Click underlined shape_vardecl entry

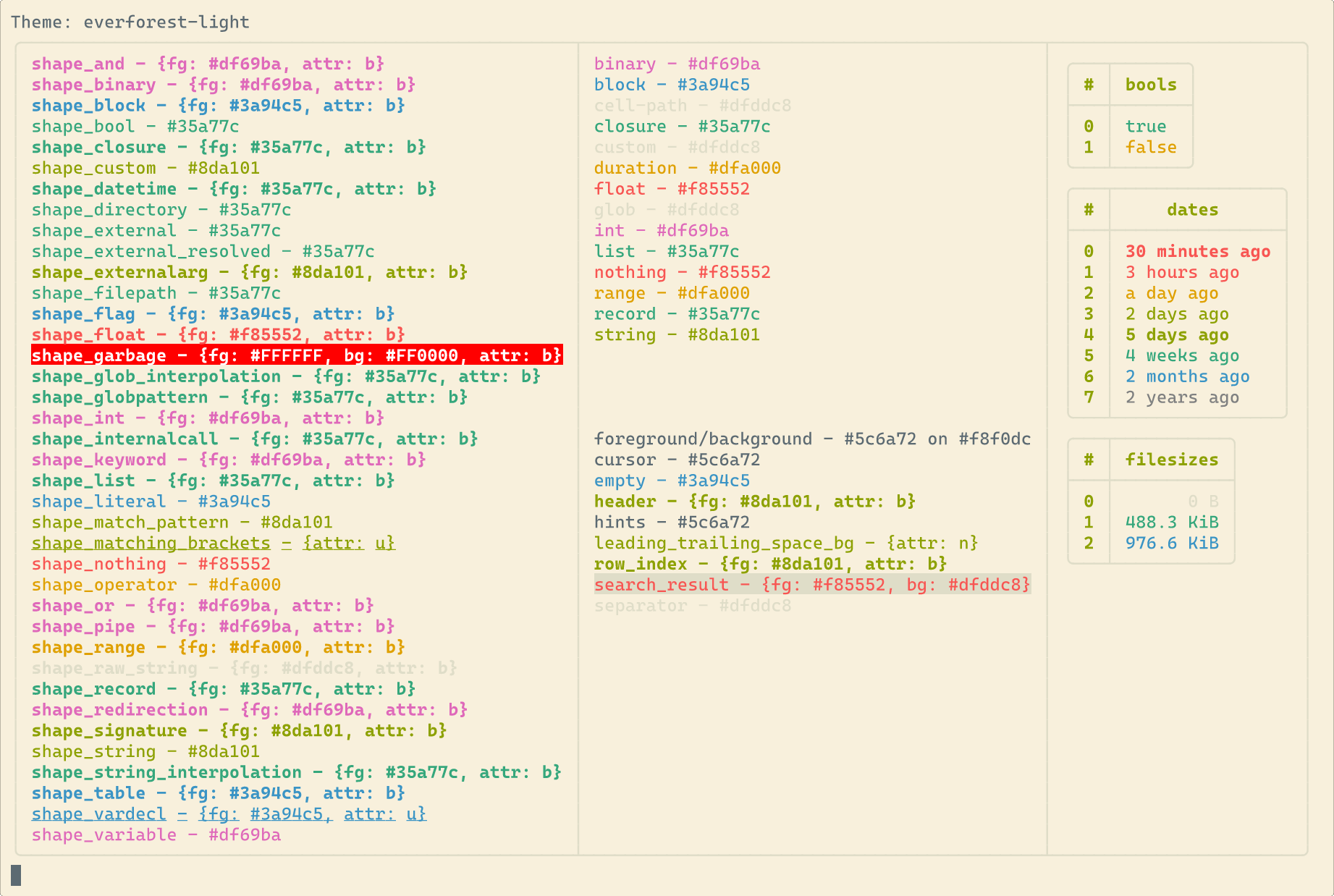pyautogui.click(x=229, y=815)
